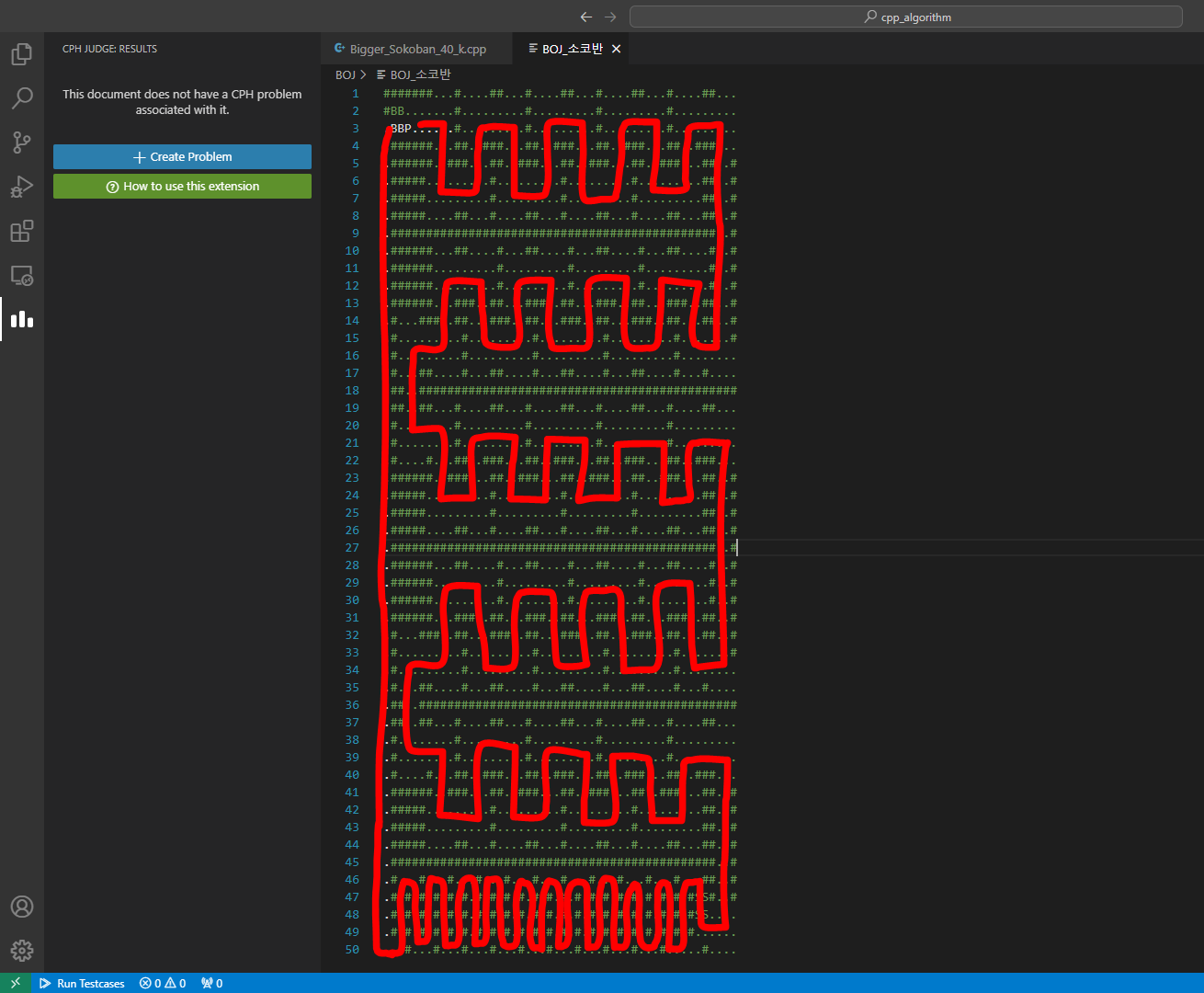Select the CPH Judge bar-chart icon
The height and width of the screenshot is (993, 1204).
[x=22, y=319]
